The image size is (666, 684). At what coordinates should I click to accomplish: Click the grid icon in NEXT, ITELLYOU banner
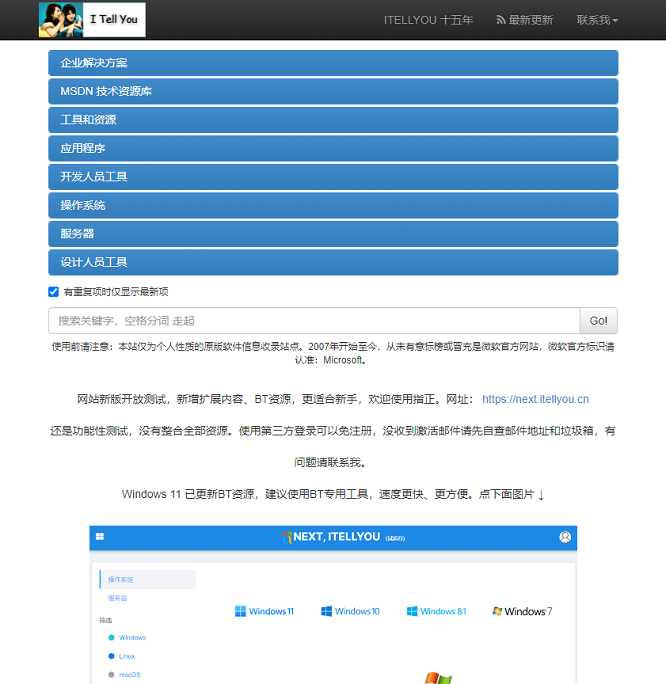(x=100, y=537)
